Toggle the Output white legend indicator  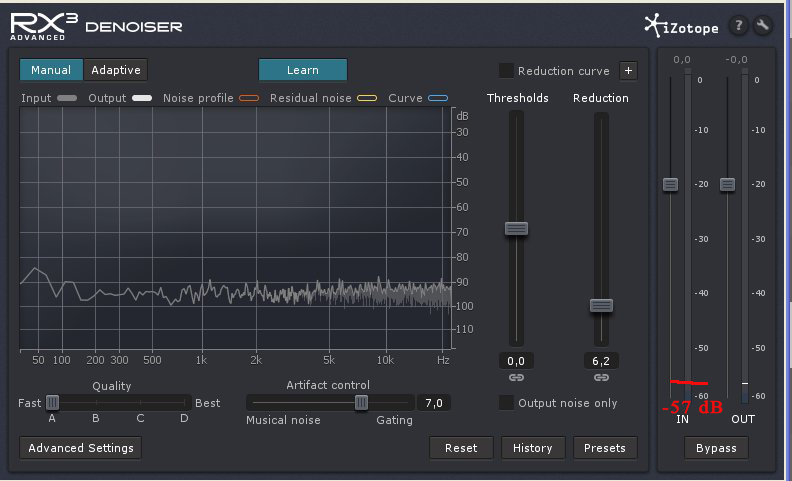(x=142, y=98)
